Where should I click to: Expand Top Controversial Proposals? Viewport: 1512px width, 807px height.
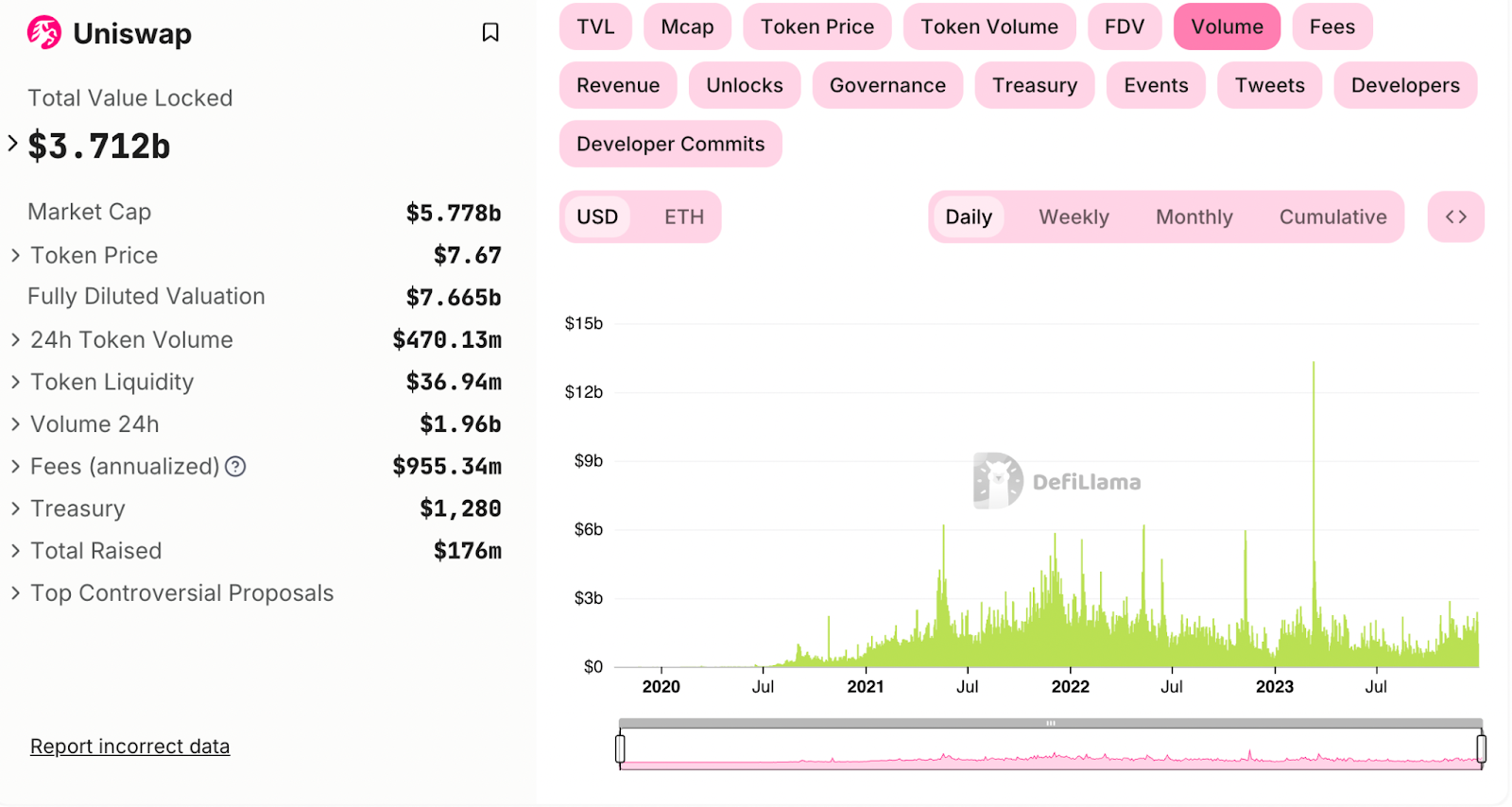[x=15, y=592]
